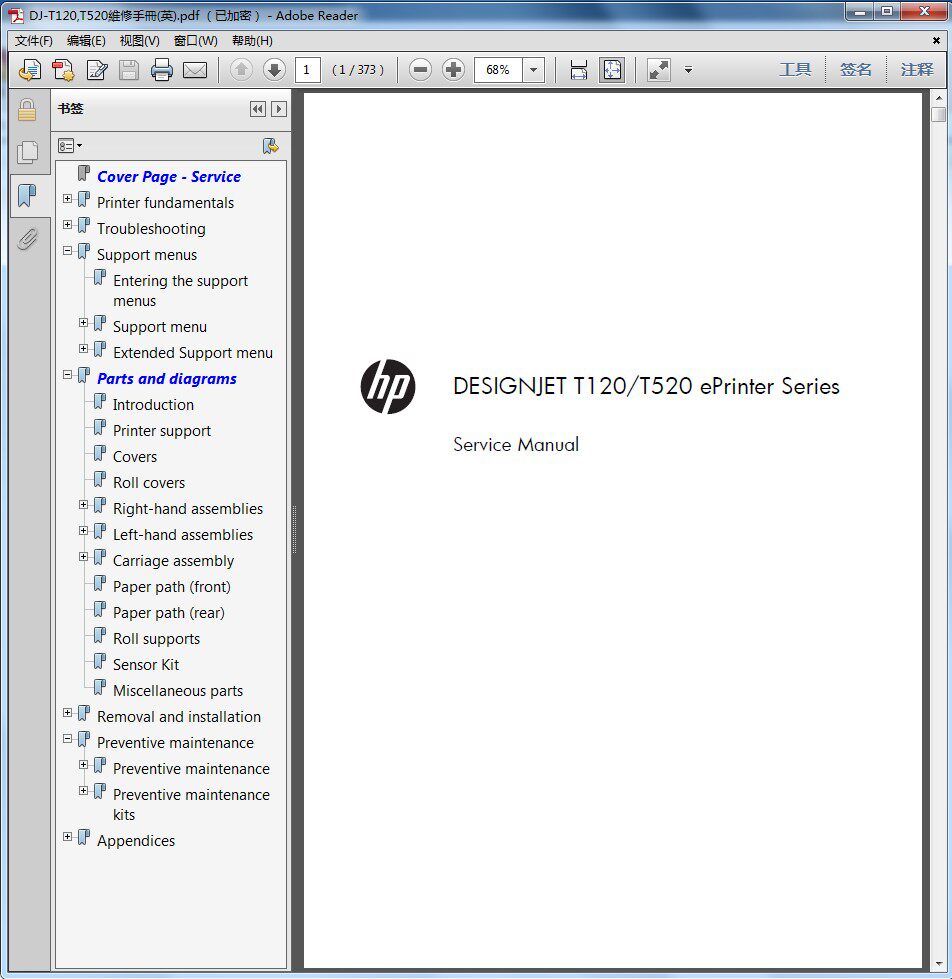This screenshot has height=979, width=952.
Task: Open the Attachments paperclip panel
Action: (27, 240)
